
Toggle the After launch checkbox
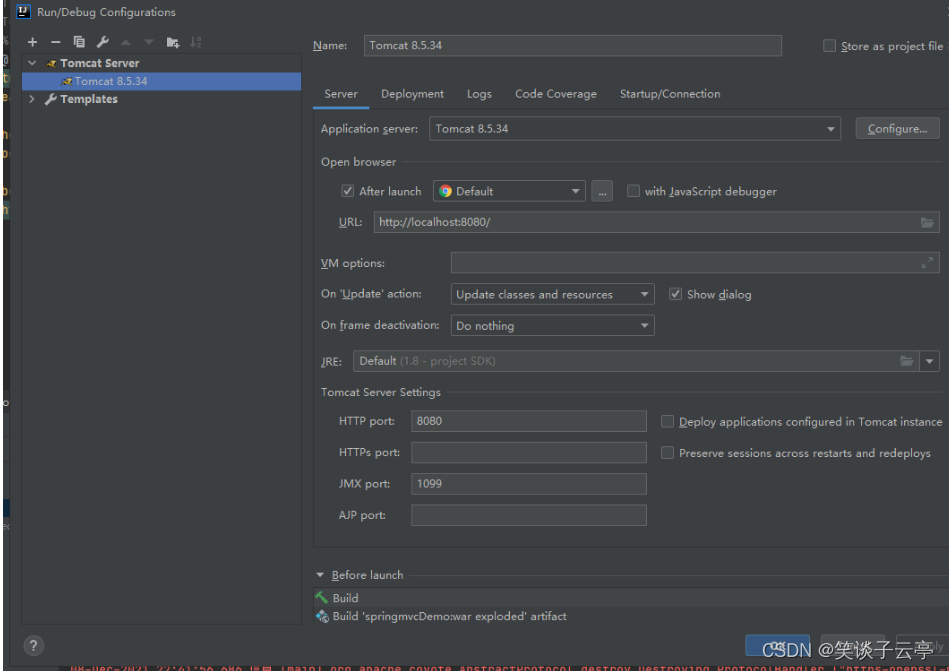(347, 191)
